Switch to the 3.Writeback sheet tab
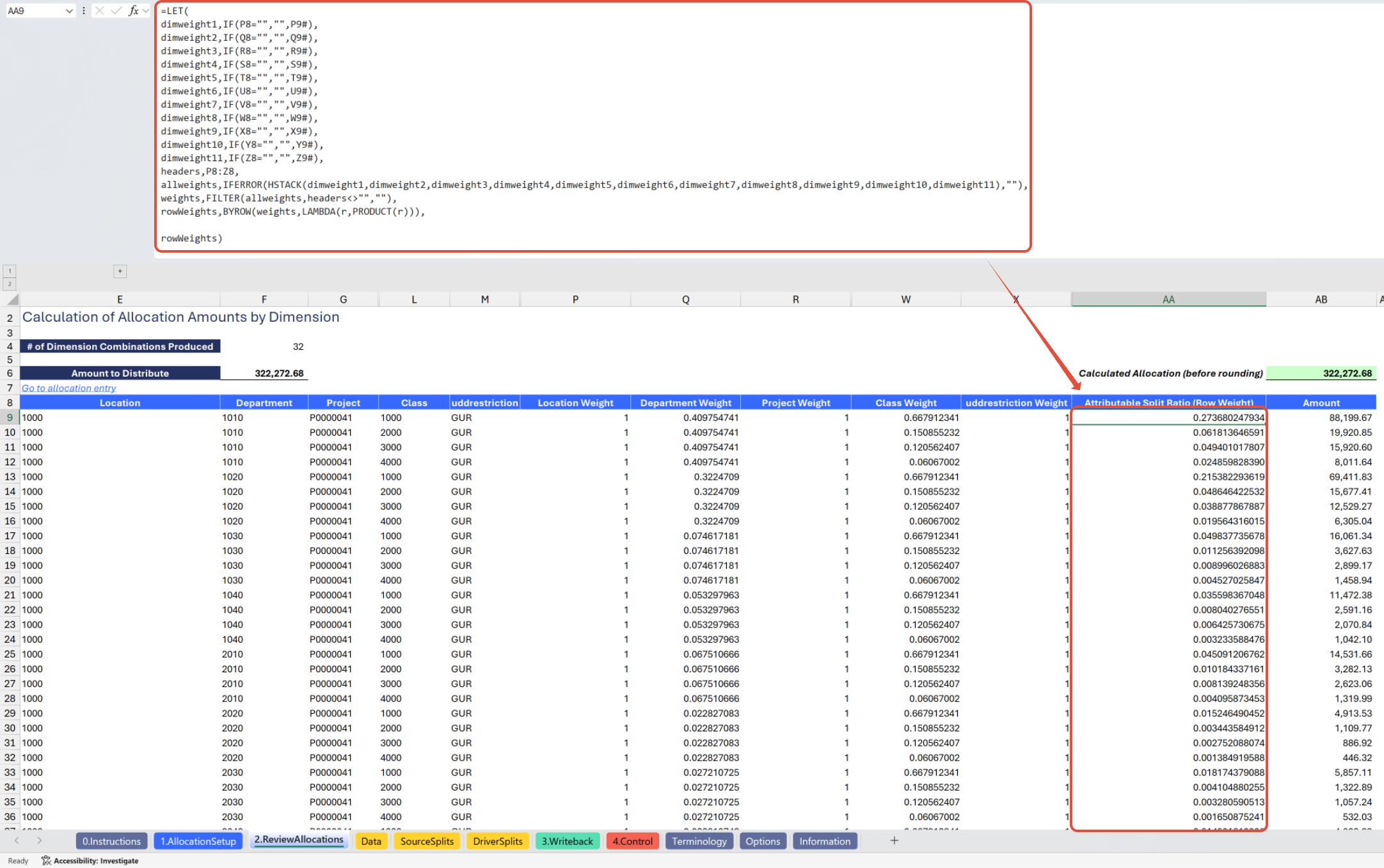 tap(567, 841)
